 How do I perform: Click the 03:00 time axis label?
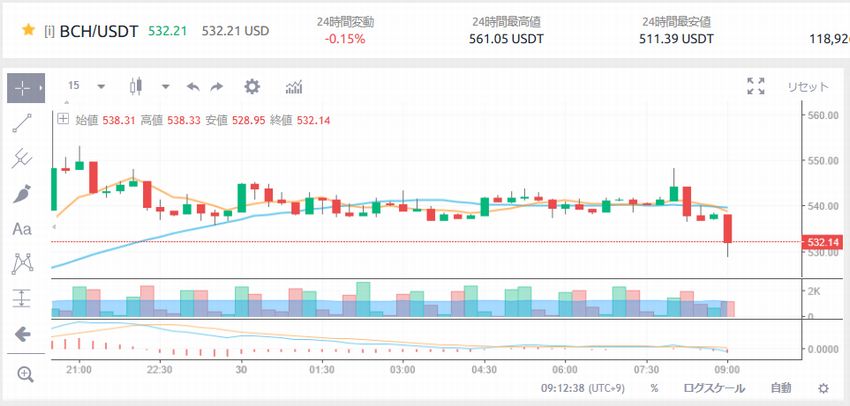point(403,370)
